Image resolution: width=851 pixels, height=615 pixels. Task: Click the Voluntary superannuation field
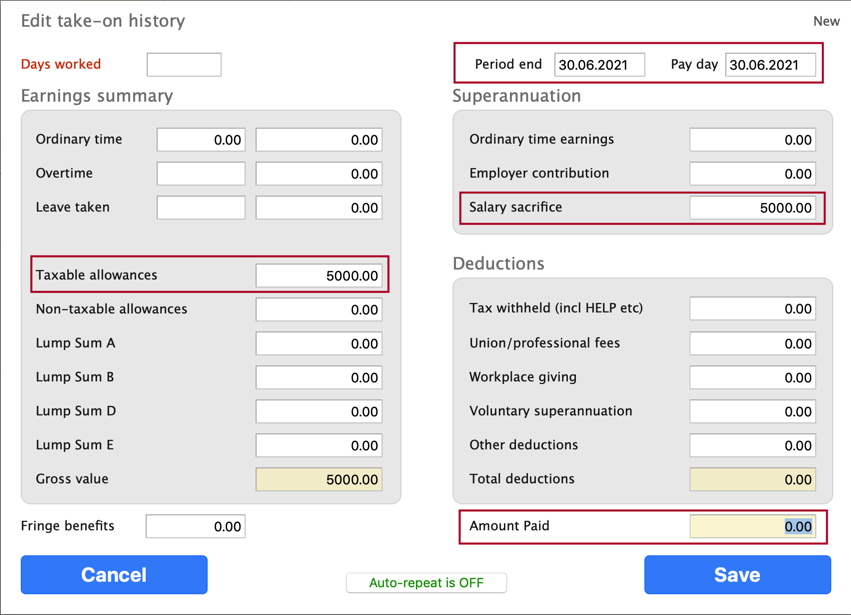click(753, 411)
